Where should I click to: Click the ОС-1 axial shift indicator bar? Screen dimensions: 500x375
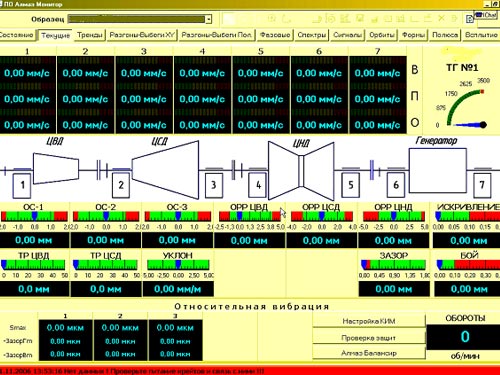pyautogui.click(x=34, y=216)
